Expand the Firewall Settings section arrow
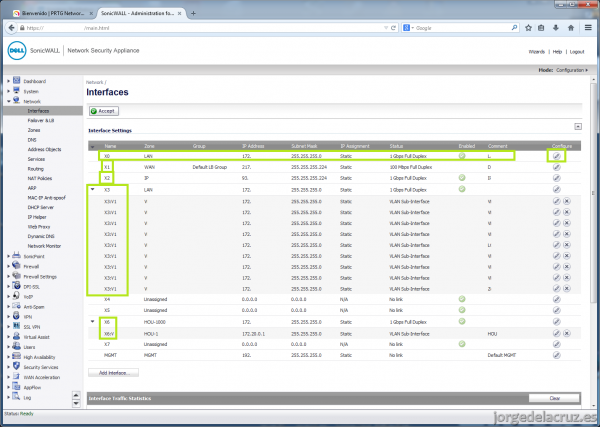 (x=8, y=276)
